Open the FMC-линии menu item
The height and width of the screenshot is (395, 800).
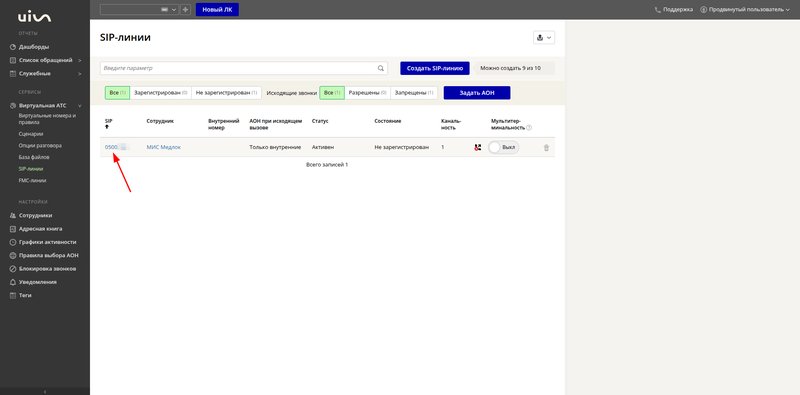33,180
